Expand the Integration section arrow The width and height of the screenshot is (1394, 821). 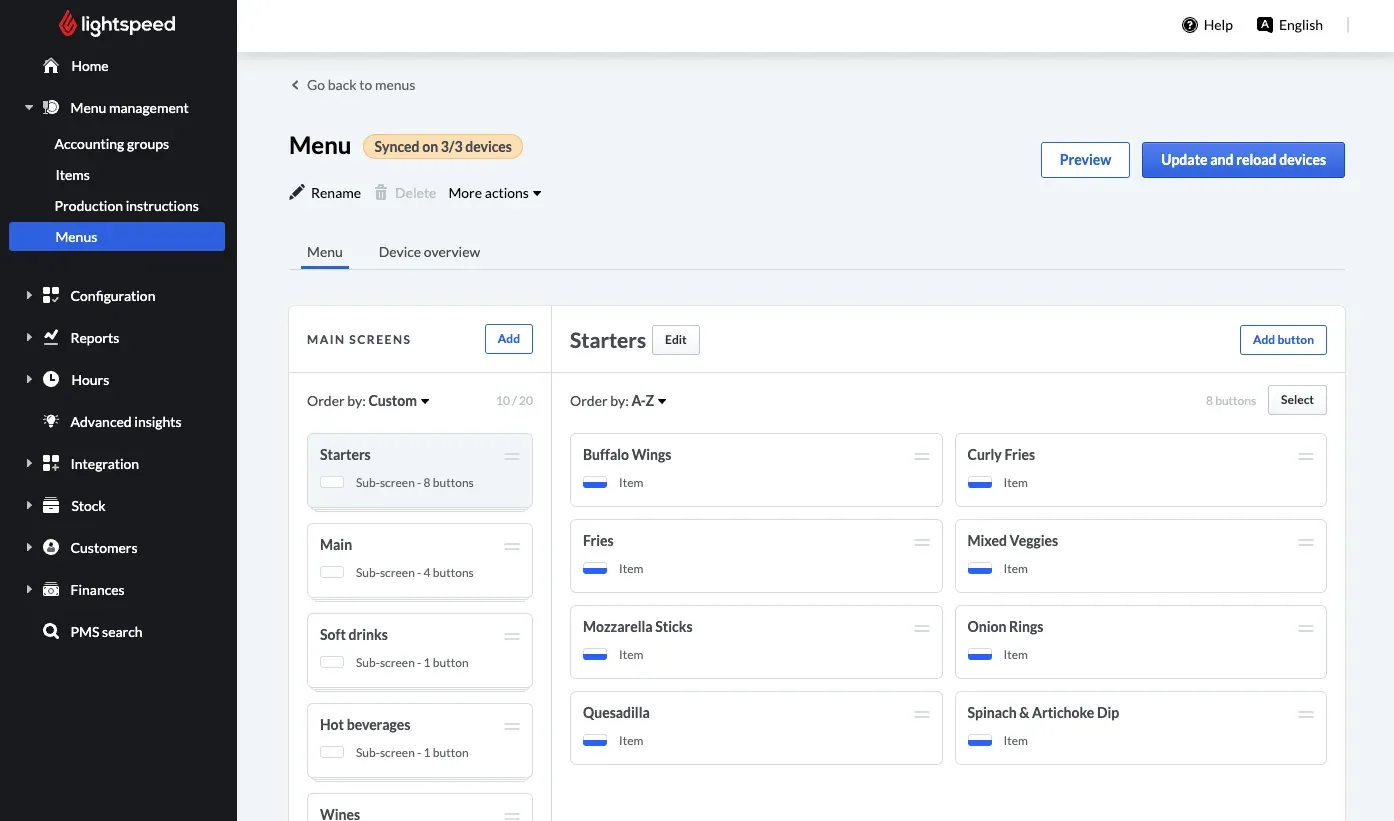click(29, 464)
